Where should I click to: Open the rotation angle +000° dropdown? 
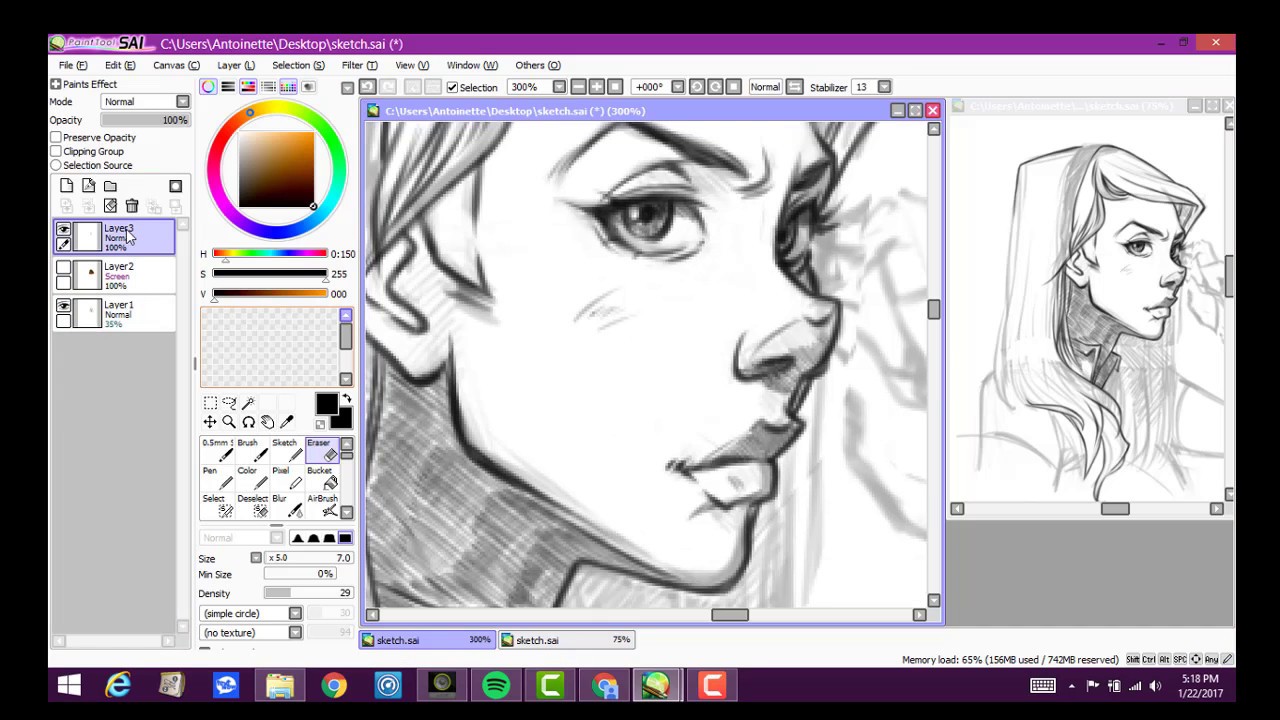pos(677,87)
